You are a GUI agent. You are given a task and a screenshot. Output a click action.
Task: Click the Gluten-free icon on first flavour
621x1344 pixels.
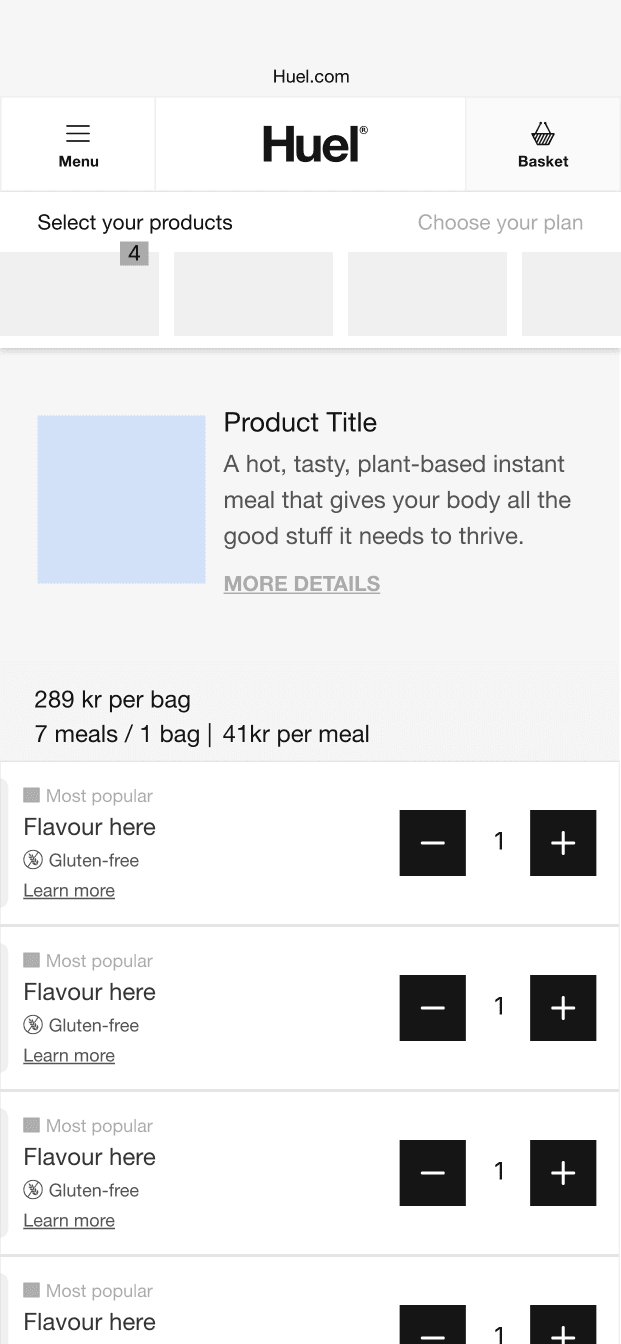point(33,860)
